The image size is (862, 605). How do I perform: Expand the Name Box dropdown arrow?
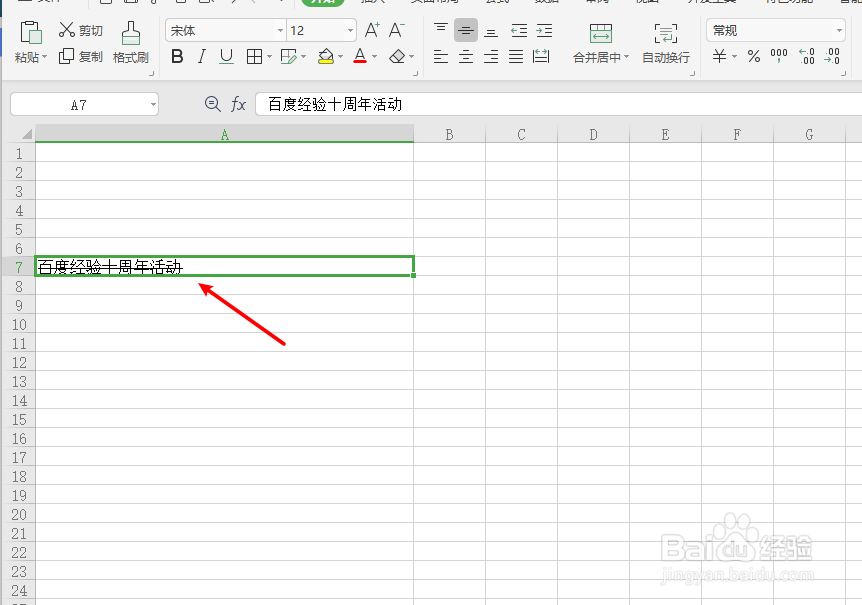tap(153, 104)
